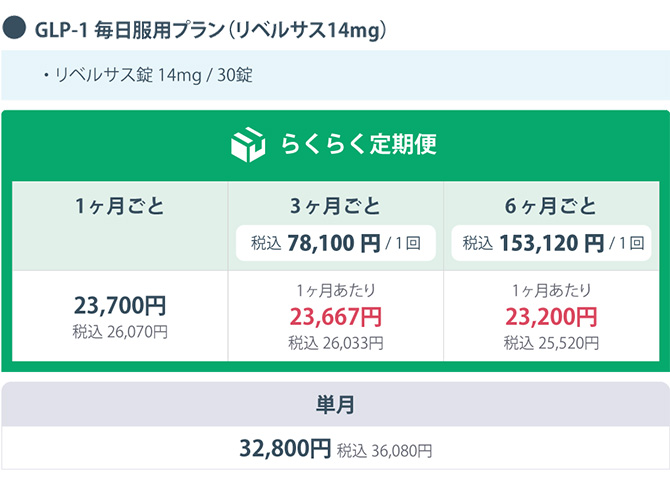Click the 税込 153,120円 / 1回 badge
The height and width of the screenshot is (483, 670).
(551, 242)
